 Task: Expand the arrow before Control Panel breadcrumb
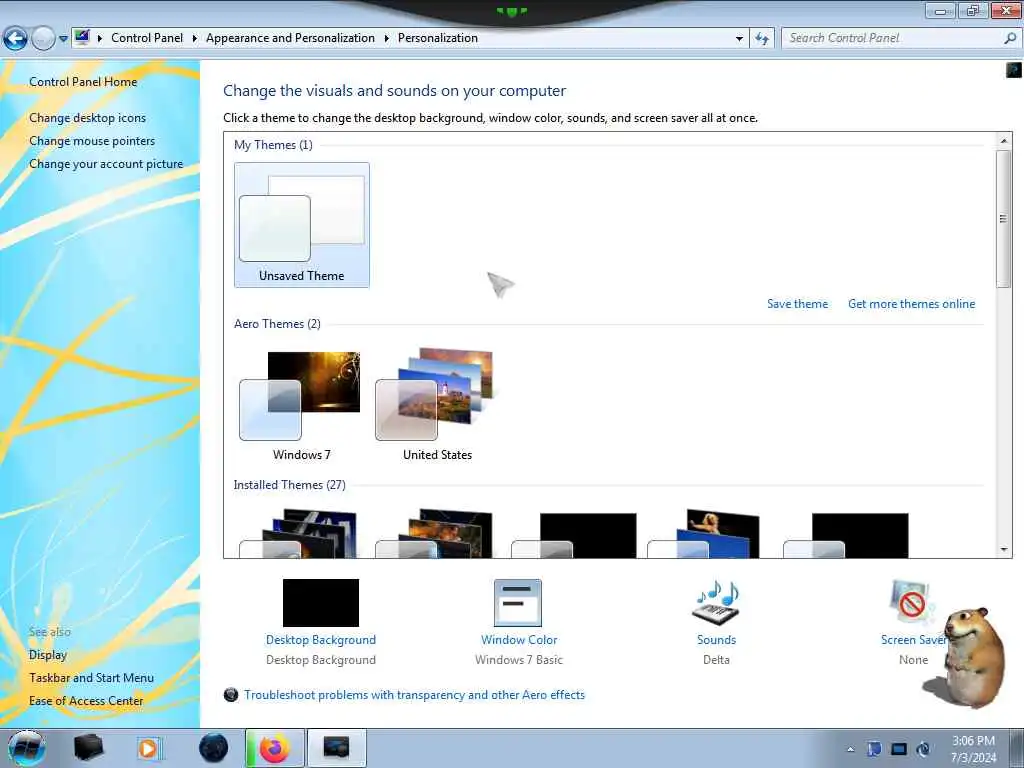pyautogui.click(x=100, y=38)
